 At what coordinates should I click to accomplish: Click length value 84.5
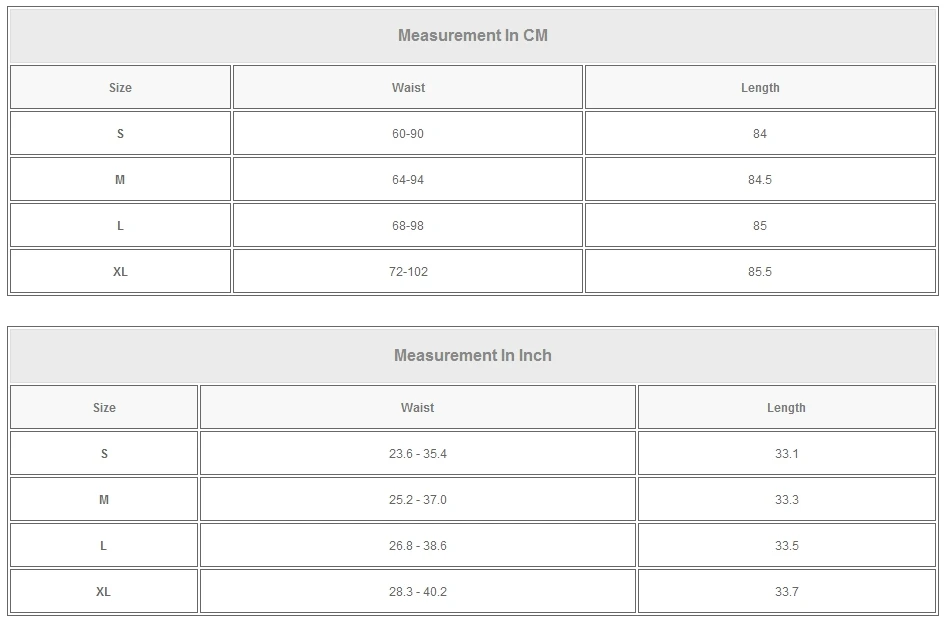coord(760,180)
